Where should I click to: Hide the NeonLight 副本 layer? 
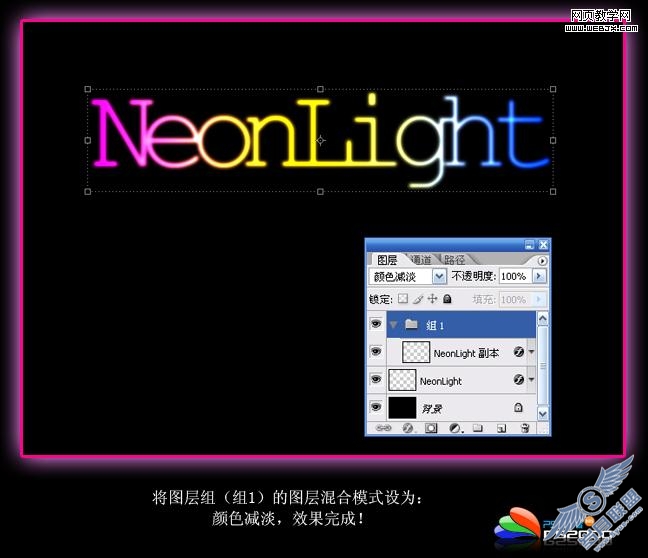click(376, 352)
